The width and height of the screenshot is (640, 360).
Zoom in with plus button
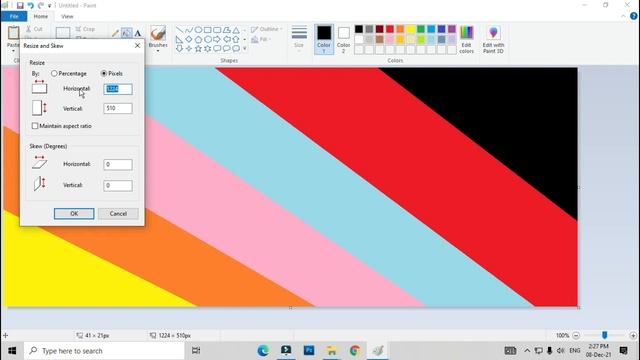[x=633, y=336]
